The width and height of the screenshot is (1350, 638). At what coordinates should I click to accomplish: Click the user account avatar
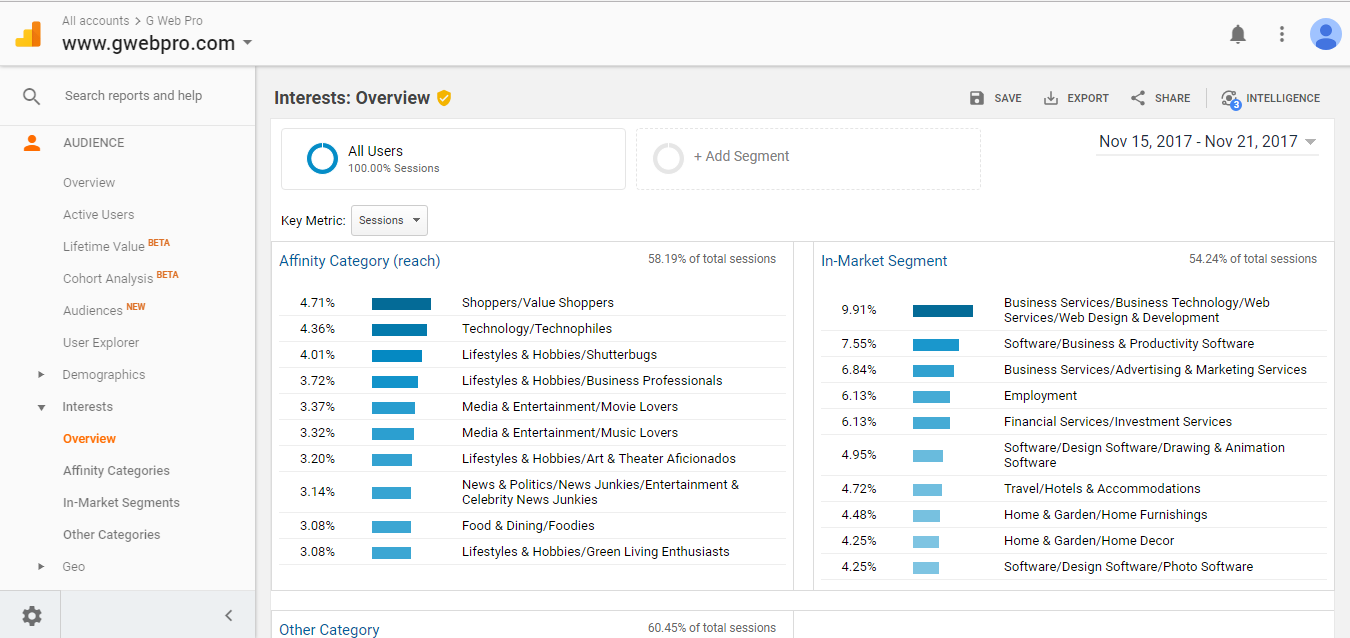(x=1325, y=34)
